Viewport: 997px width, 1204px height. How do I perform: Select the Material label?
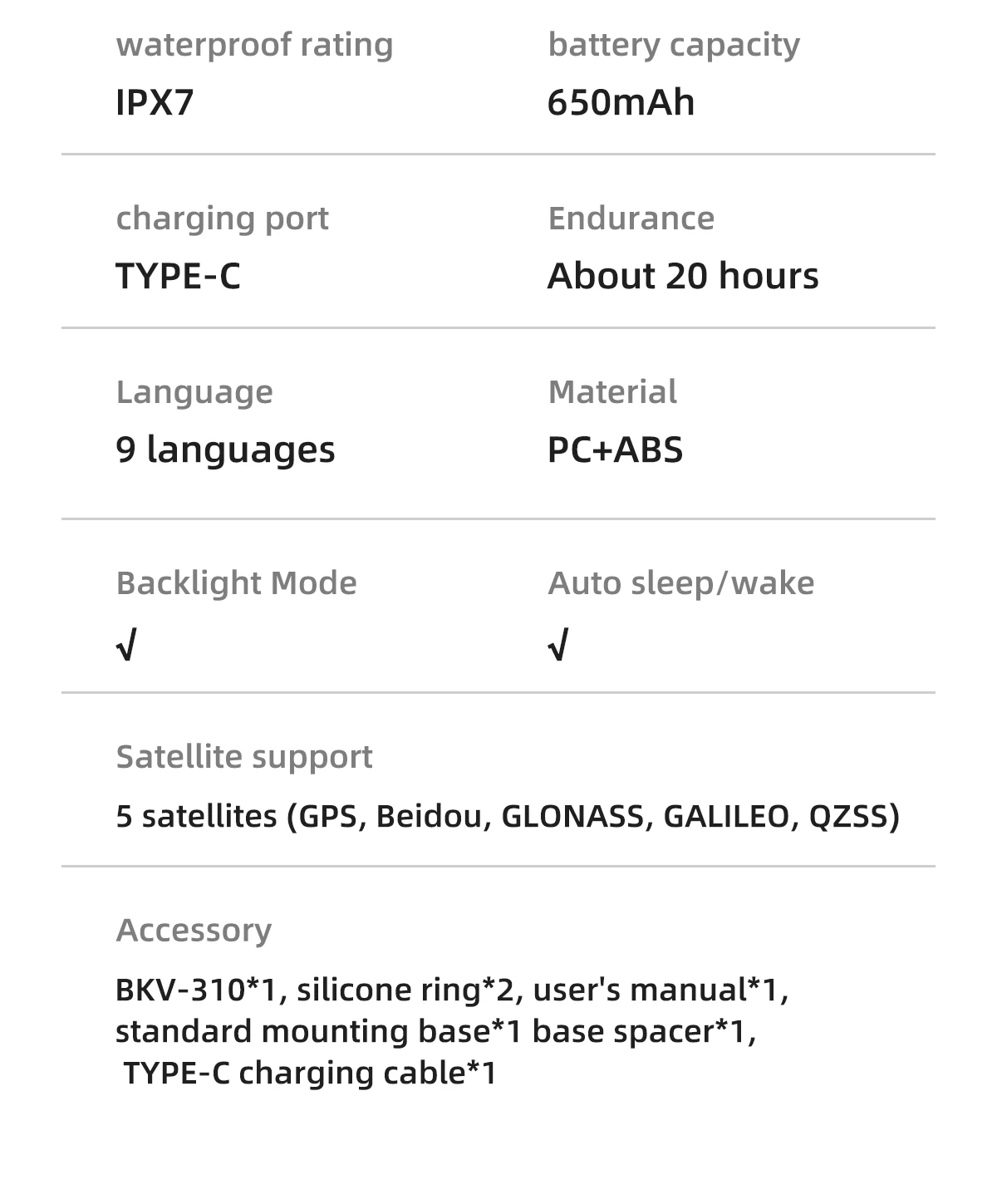[612, 392]
